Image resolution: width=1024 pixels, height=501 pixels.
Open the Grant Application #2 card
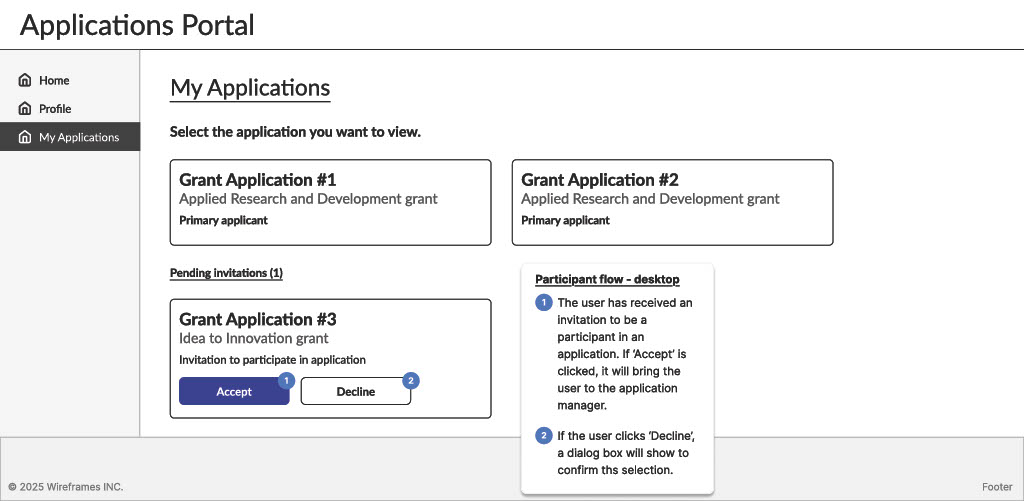tap(672, 202)
